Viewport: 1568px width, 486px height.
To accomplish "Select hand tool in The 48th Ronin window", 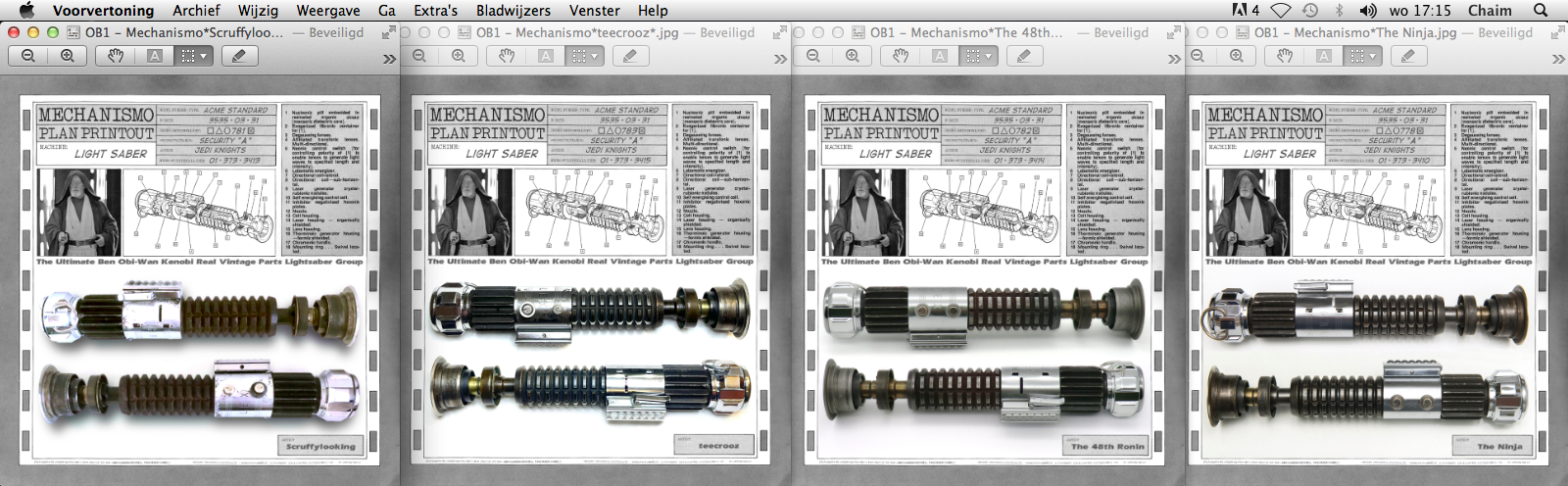I will (901, 56).
